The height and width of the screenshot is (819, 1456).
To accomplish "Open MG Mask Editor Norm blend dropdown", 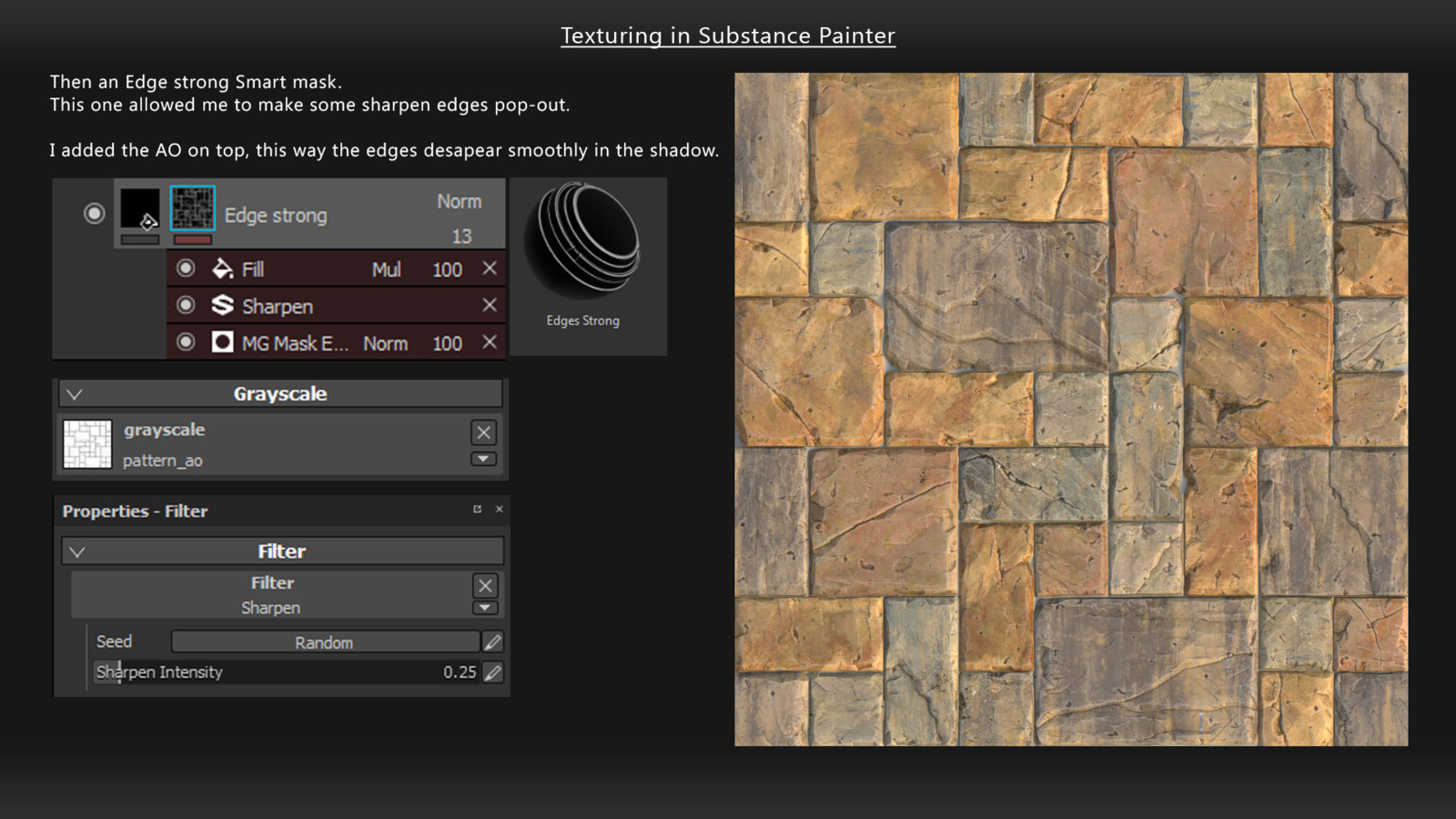I will [x=385, y=343].
